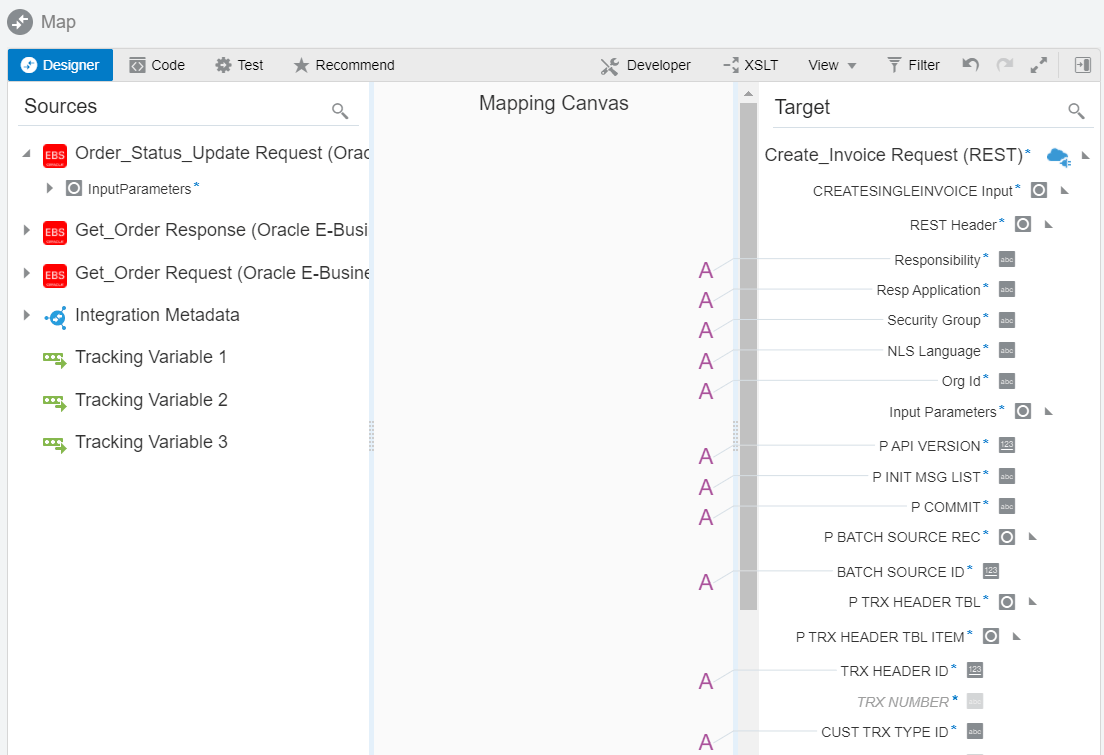
Task: Click the object icon beside REST Header
Action: pos(1023,224)
